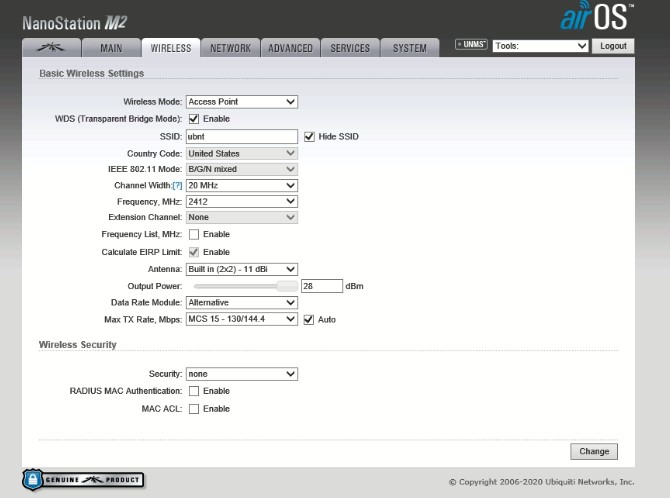Open the Ubiquiti logo tab

51,48
